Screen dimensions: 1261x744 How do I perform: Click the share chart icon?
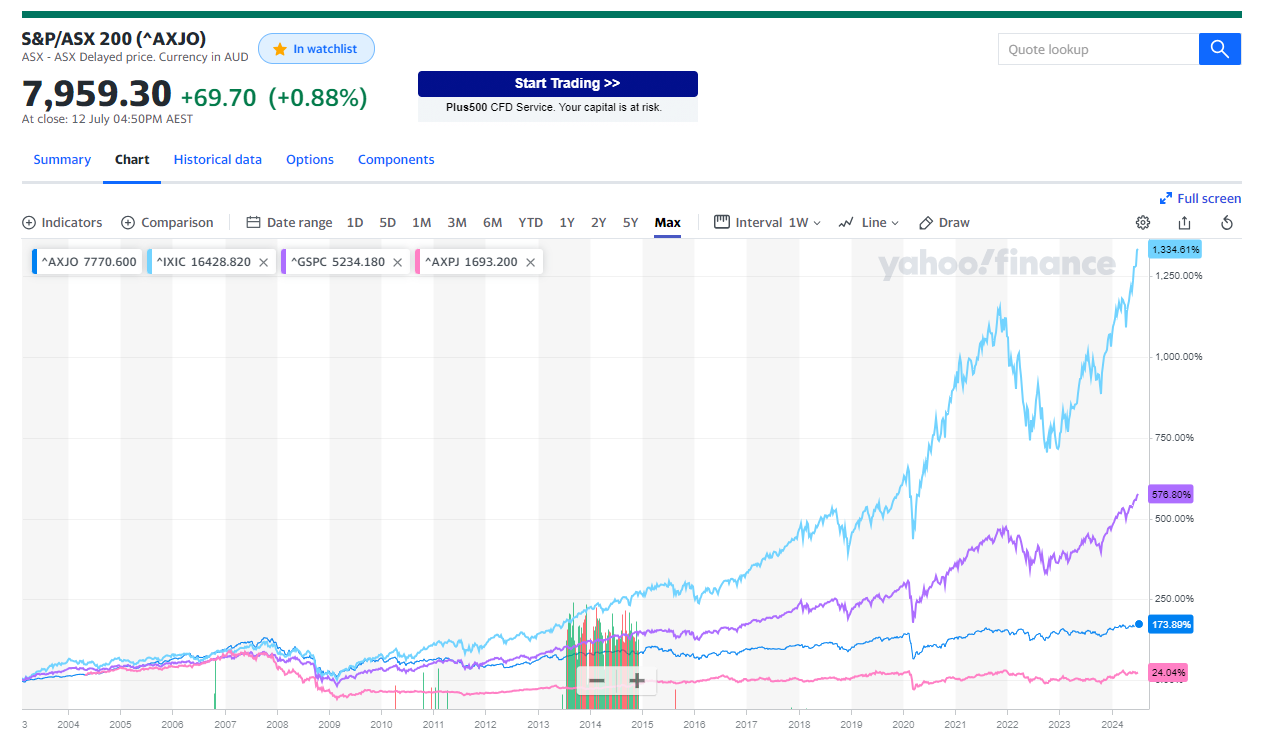coord(1184,223)
